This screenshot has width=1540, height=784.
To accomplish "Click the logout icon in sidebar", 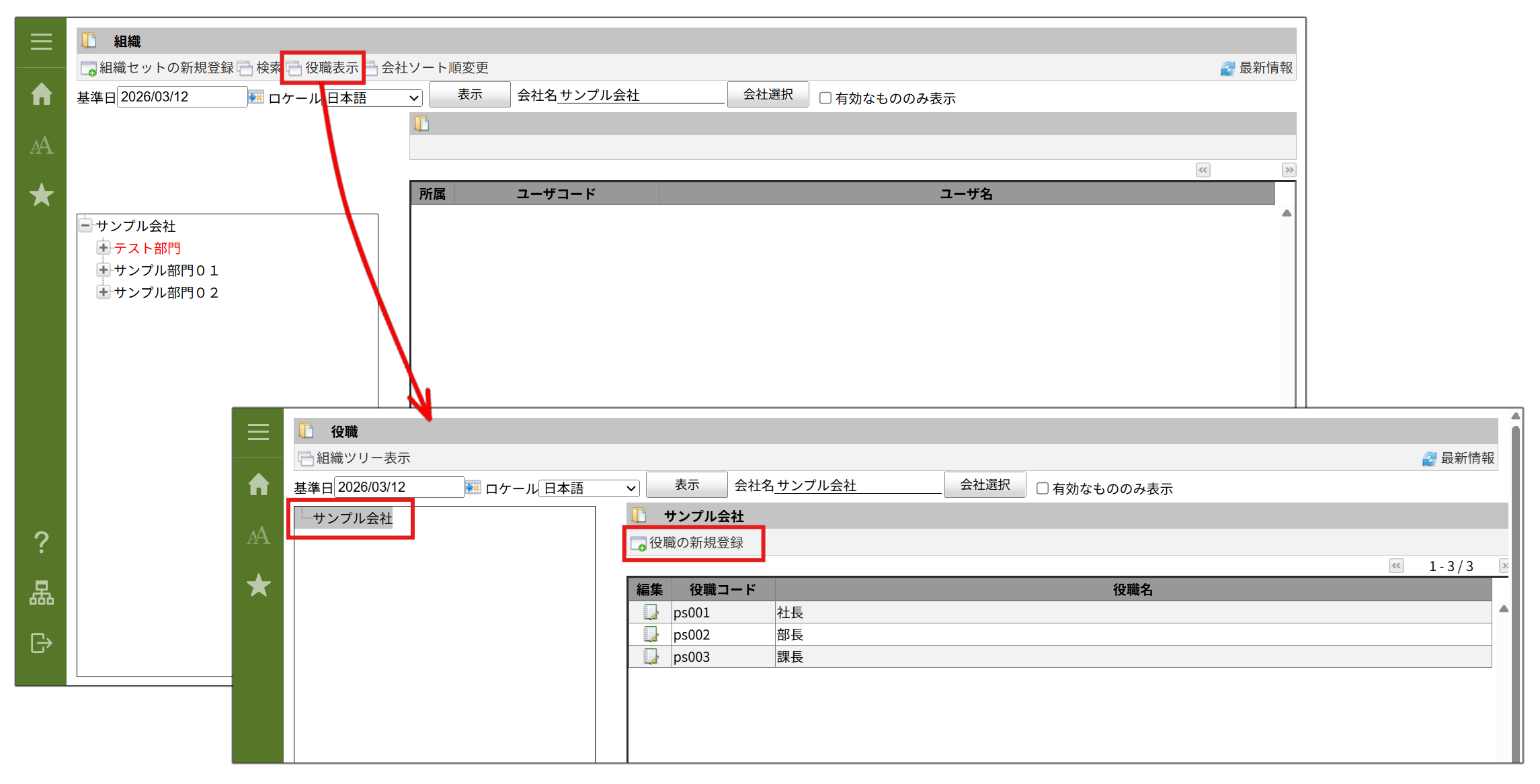I will click(x=41, y=643).
